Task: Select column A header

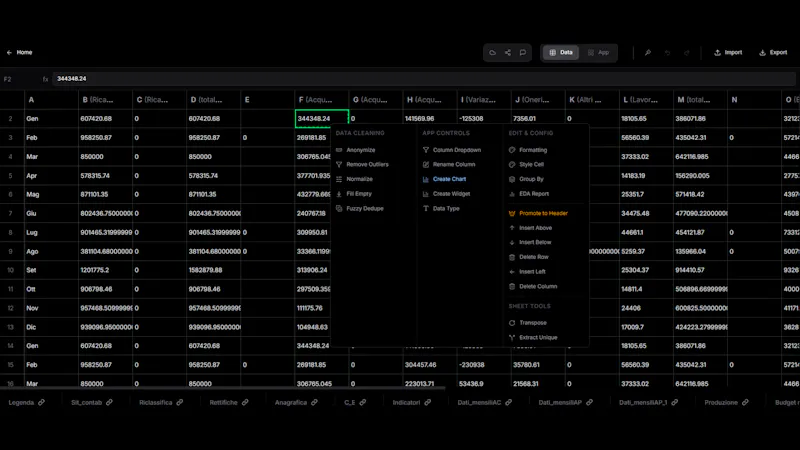Action: [51, 100]
